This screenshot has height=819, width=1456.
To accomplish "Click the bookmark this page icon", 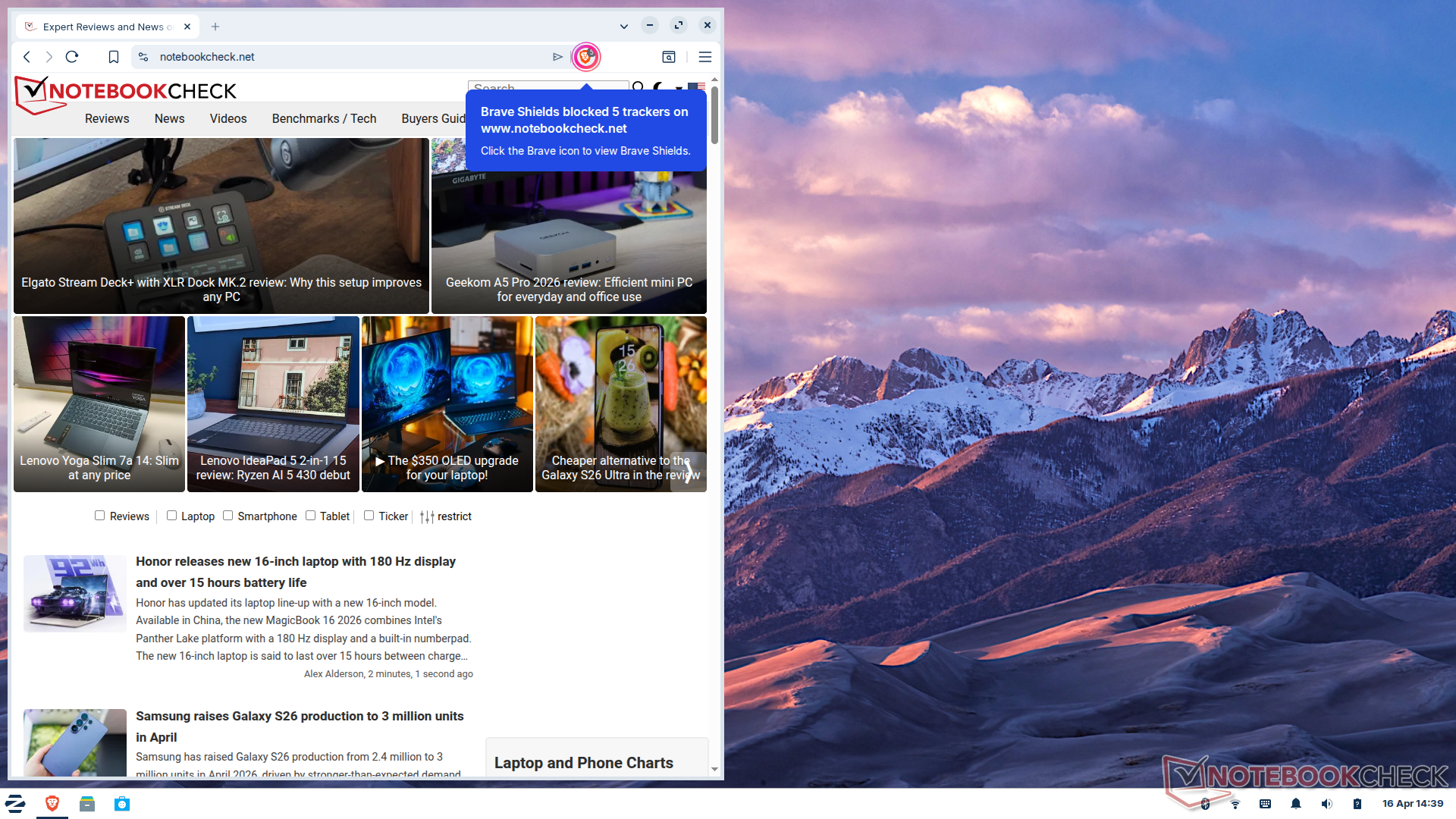I will 114,57.
